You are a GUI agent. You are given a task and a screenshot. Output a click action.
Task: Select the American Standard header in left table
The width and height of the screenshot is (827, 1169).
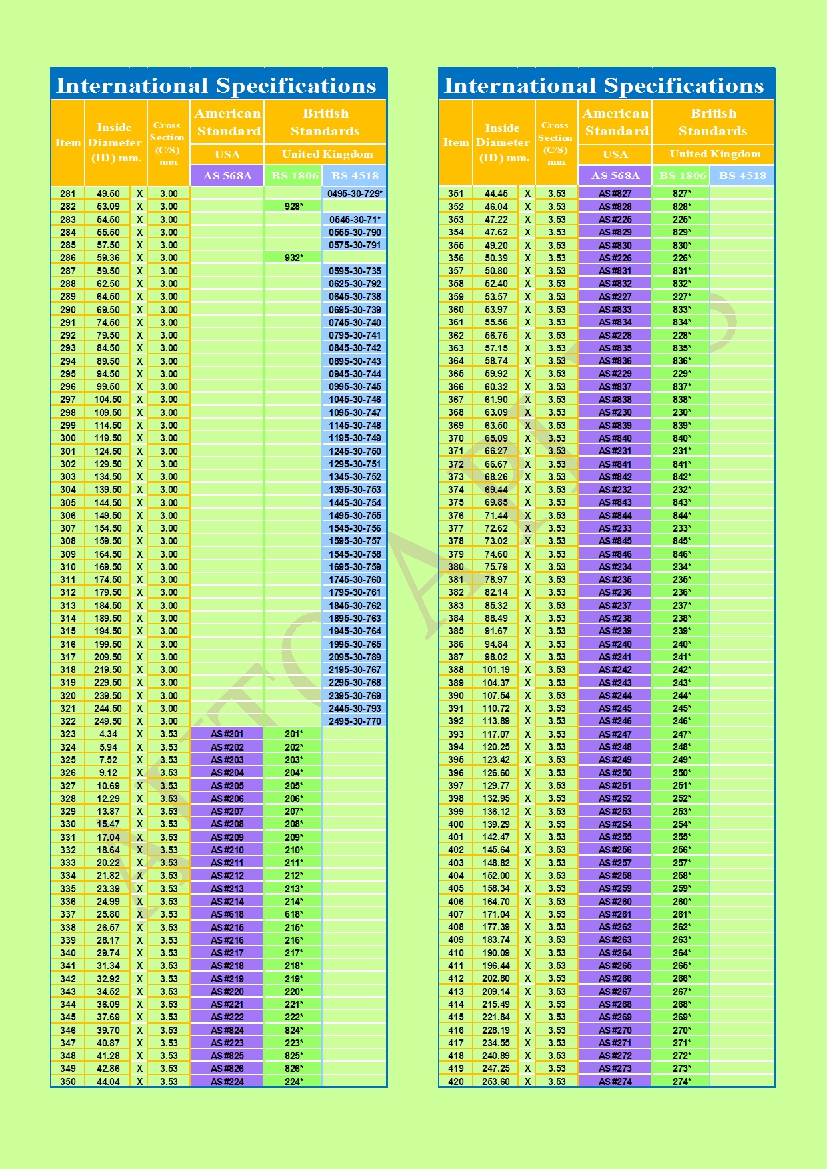(x=227, y=122)
